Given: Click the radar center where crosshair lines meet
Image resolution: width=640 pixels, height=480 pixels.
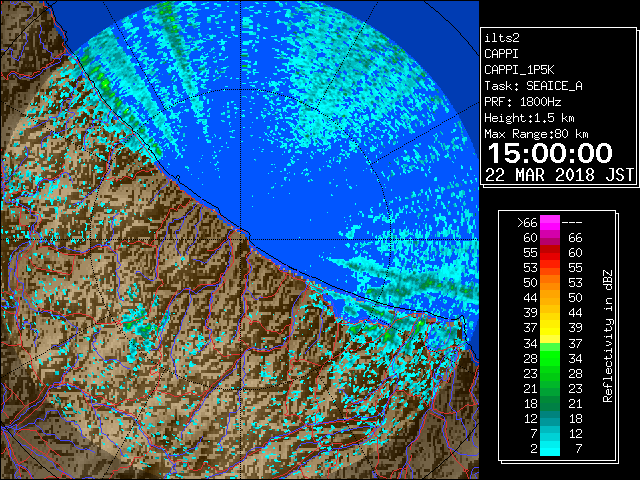Looking at the screenshot, I should click(x=240, y=240).
